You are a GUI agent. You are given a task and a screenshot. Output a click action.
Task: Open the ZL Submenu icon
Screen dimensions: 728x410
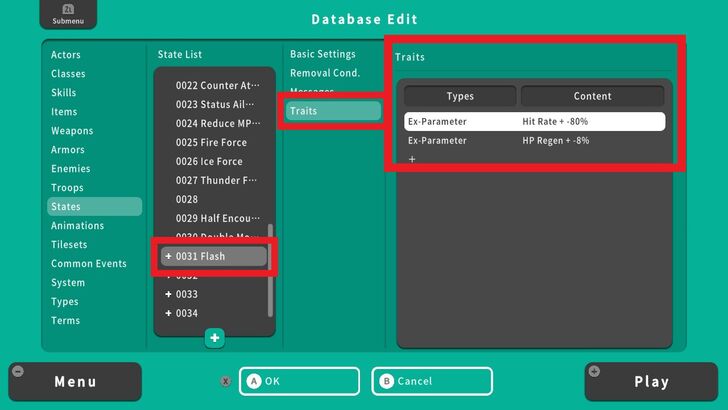click(62, 14)
